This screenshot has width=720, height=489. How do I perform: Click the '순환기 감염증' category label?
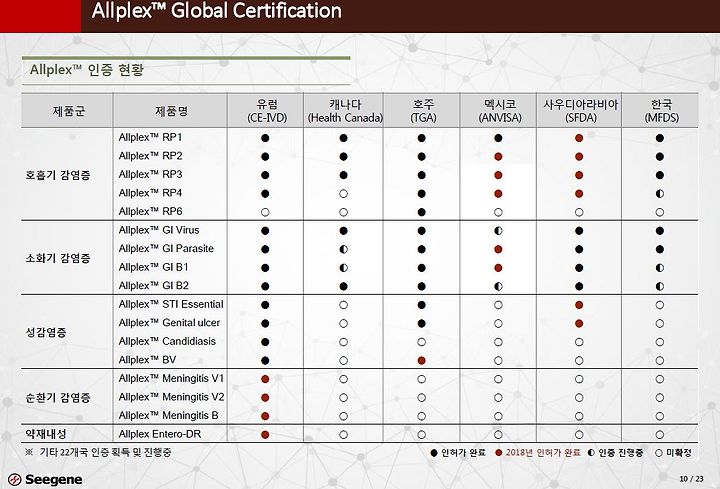click(x=58, y=398)
